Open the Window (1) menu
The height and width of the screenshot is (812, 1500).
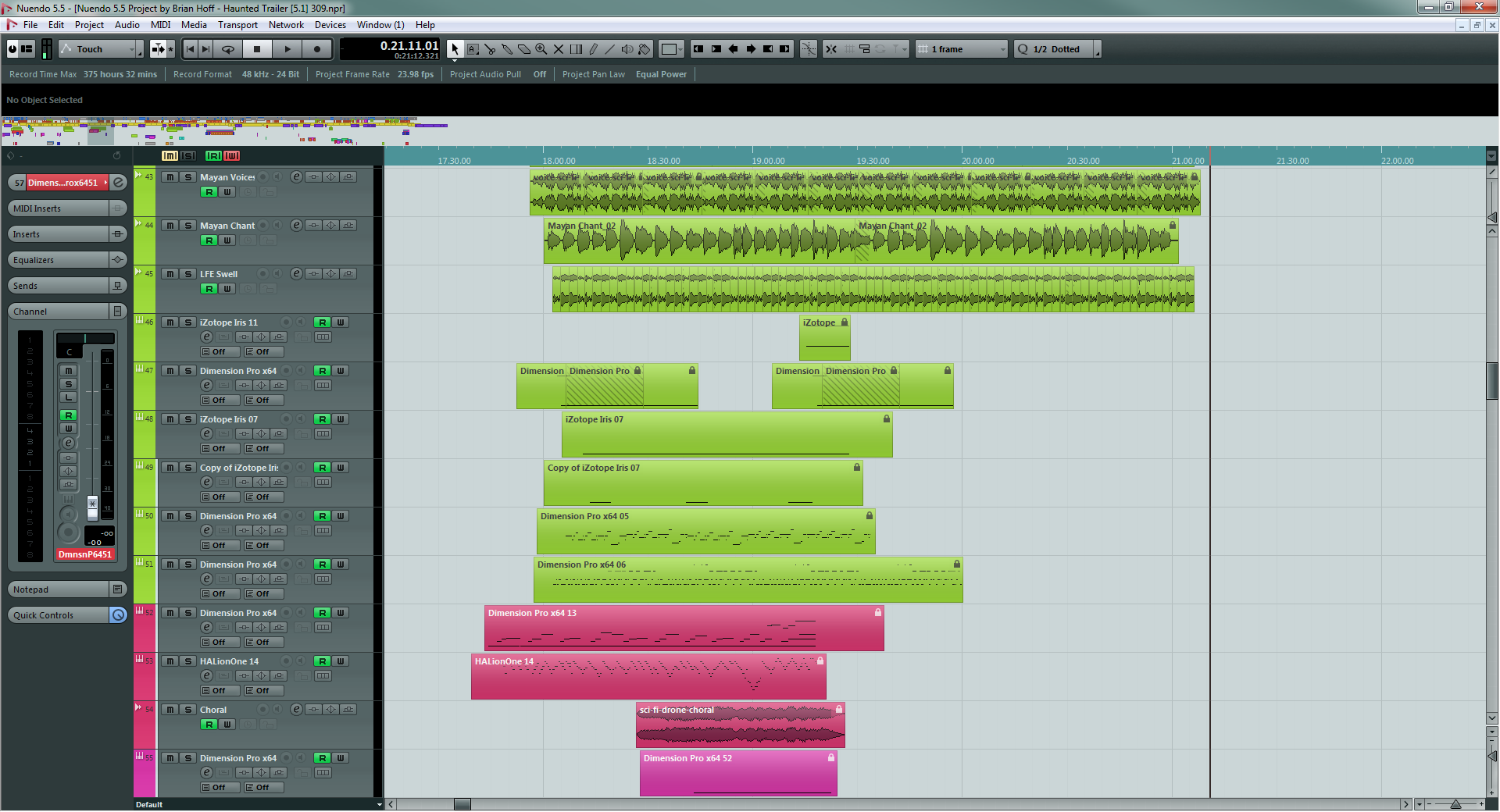(380, 25)
